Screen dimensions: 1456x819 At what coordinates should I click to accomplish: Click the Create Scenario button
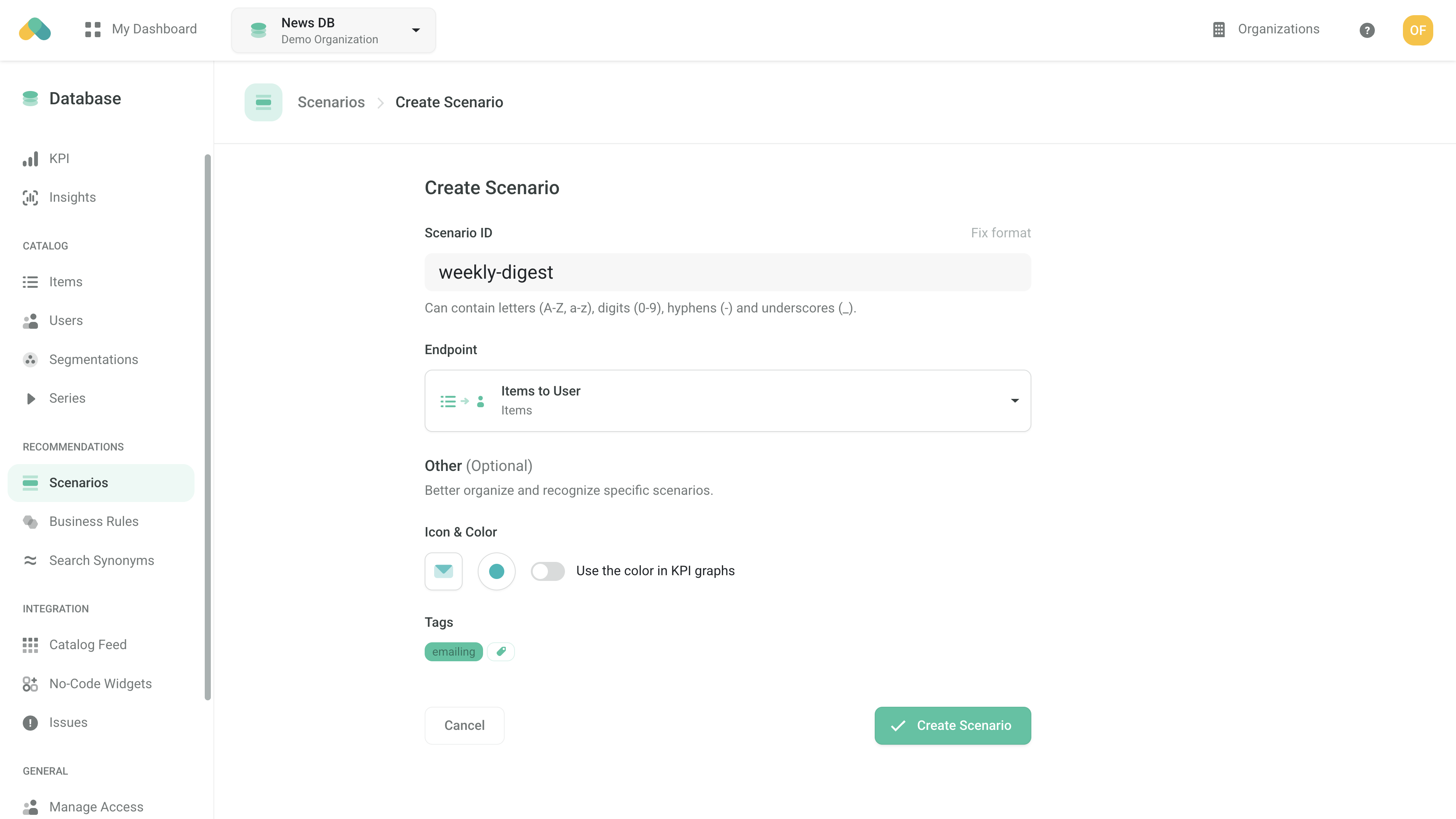click(953, 725)
